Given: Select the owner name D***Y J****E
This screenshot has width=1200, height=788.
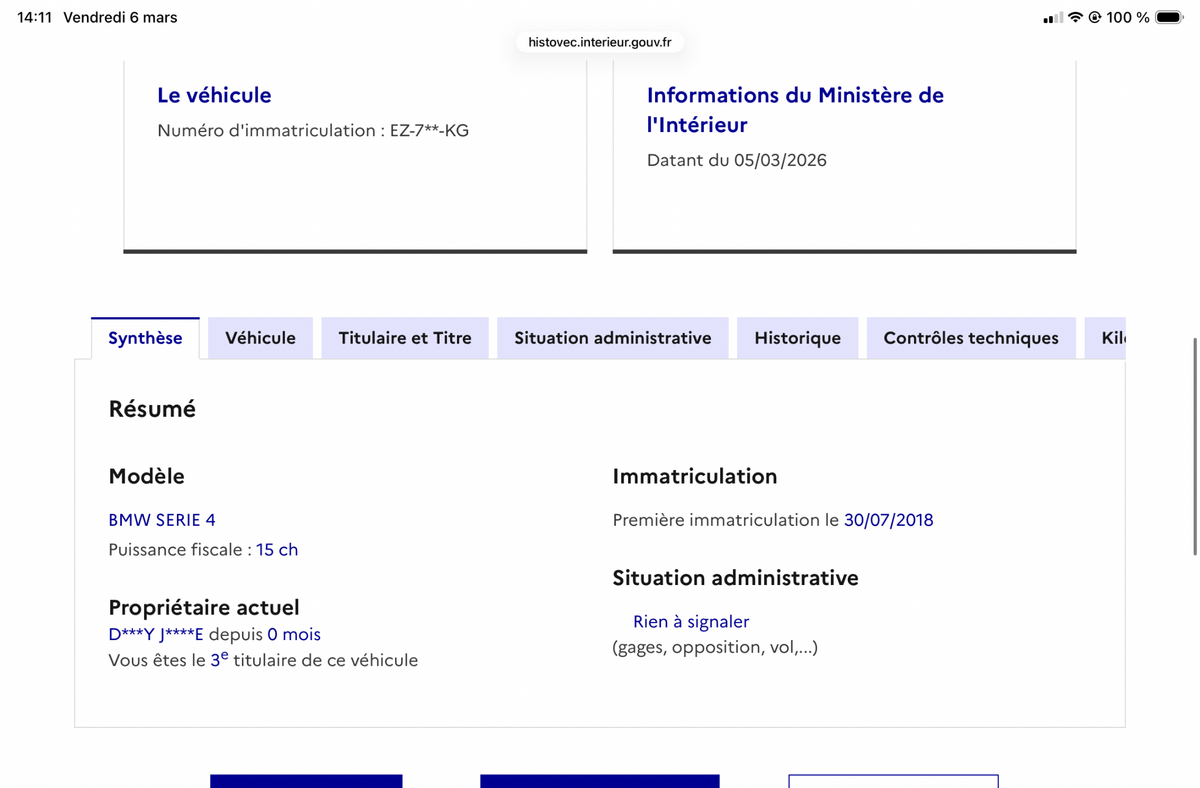Looking at the screenshot, I should tap(156, 634).
